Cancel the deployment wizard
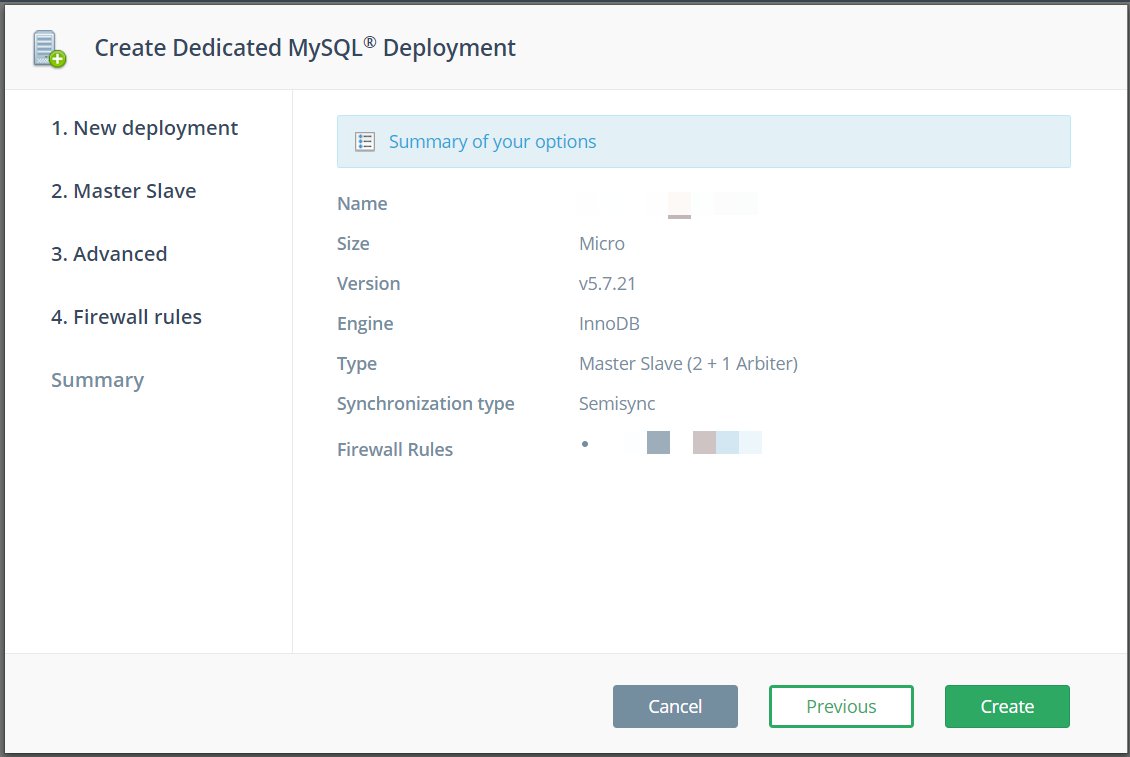 [x=675, y=707]
